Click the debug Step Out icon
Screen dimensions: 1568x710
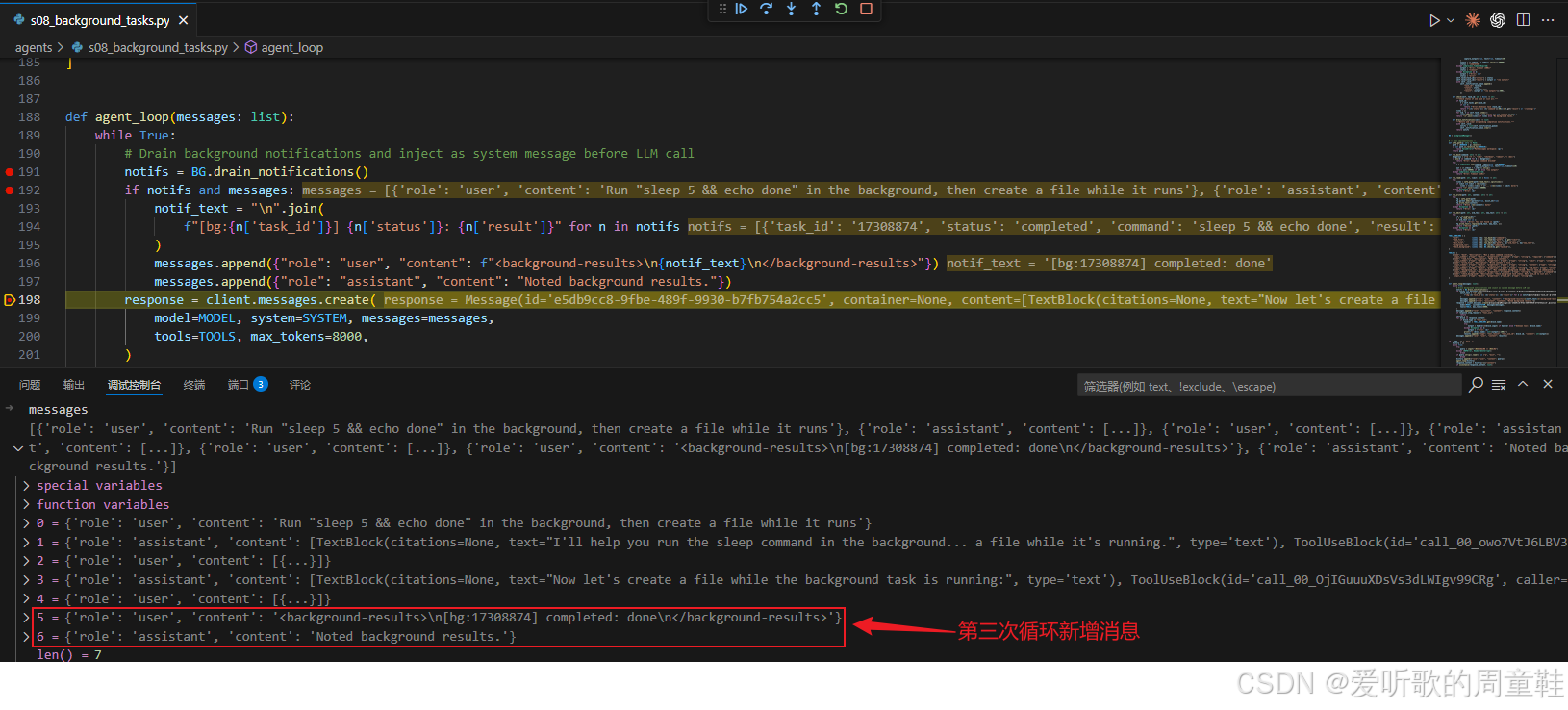pos(816,9)
